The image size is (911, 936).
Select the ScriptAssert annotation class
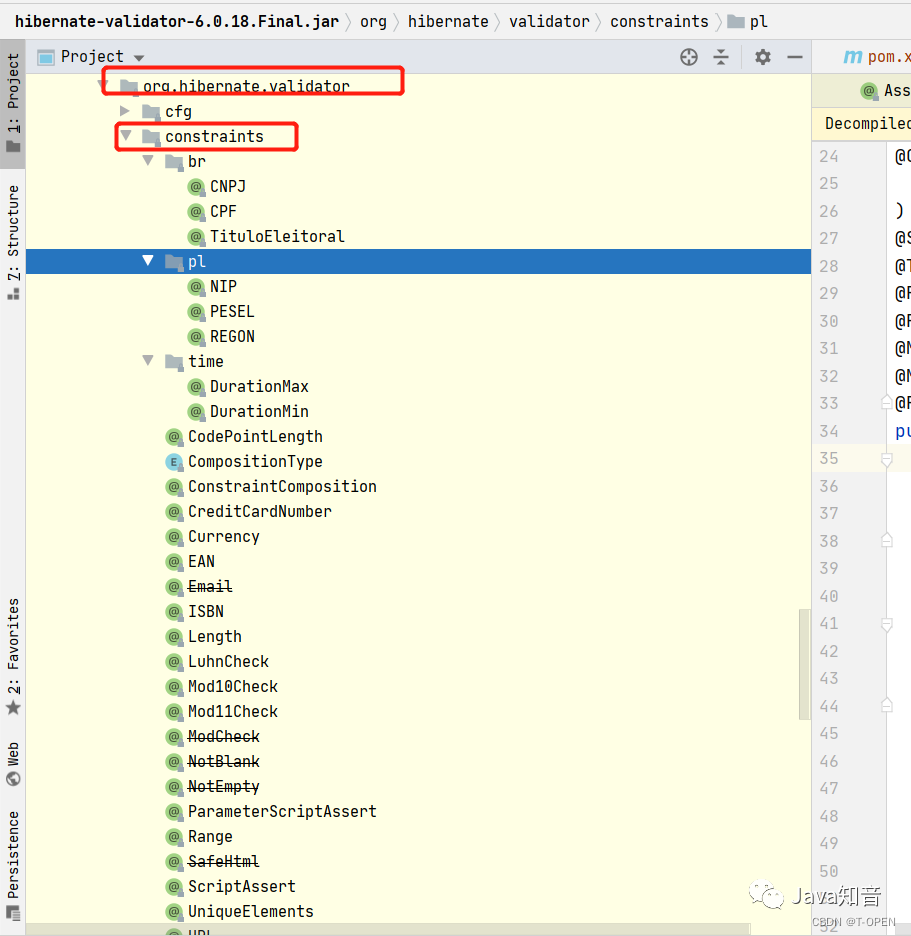[242, 887]
